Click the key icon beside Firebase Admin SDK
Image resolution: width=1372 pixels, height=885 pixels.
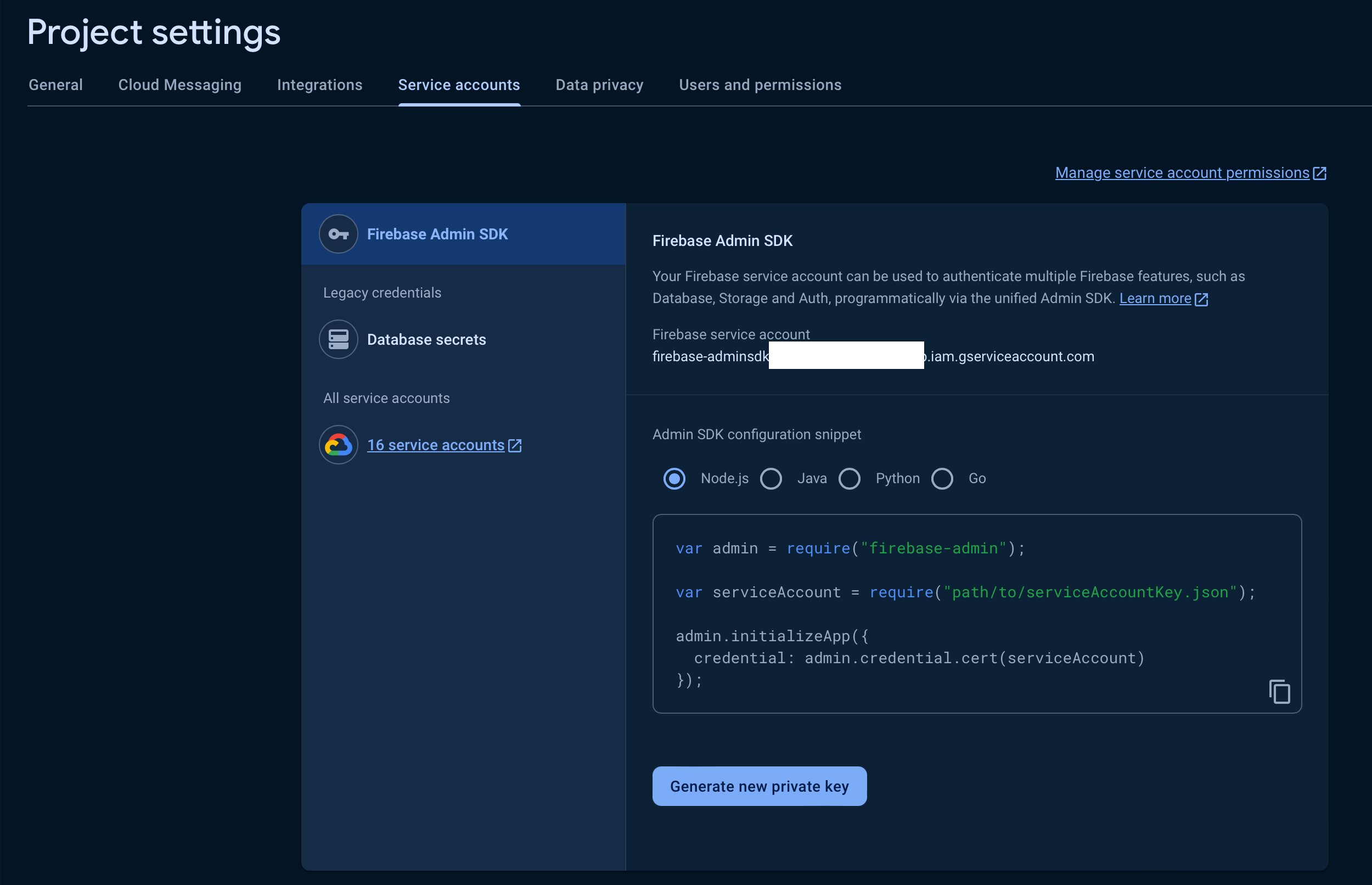[x=338, y=234]
